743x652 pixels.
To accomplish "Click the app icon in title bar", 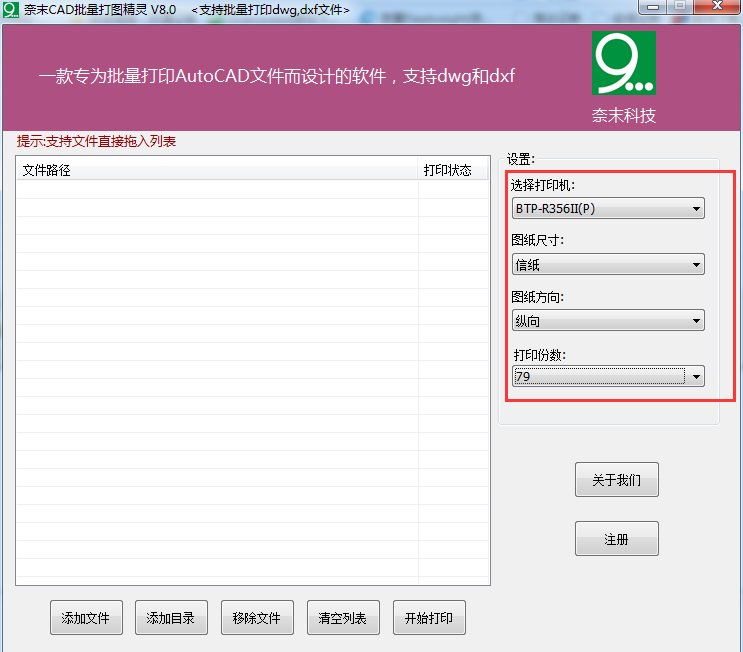I will point(10,9).
